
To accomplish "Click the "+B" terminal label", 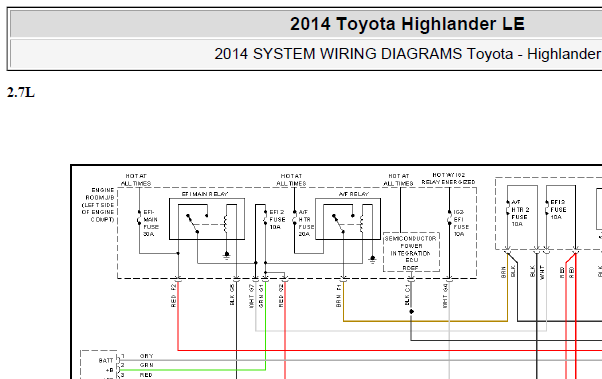I will pyautogui.click(x=109, y=370).
